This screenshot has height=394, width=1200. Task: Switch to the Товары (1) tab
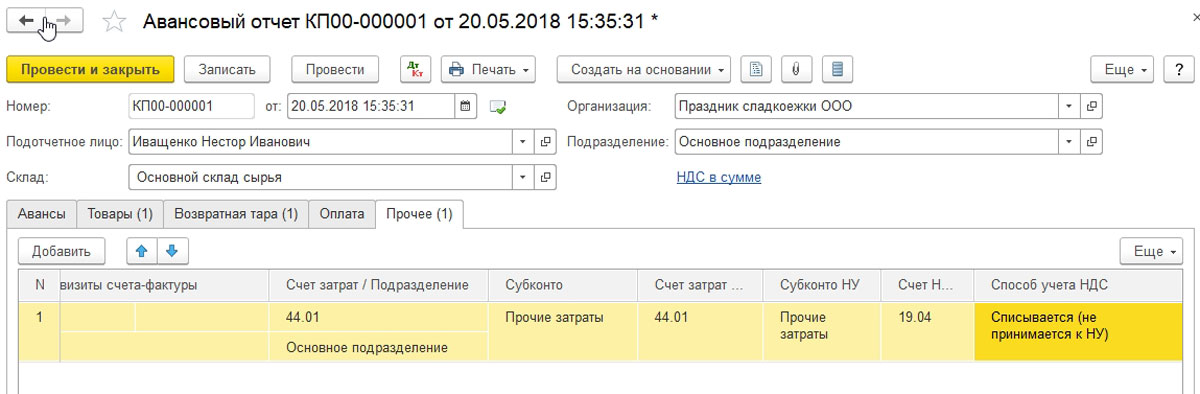click(x=120, y=214)
